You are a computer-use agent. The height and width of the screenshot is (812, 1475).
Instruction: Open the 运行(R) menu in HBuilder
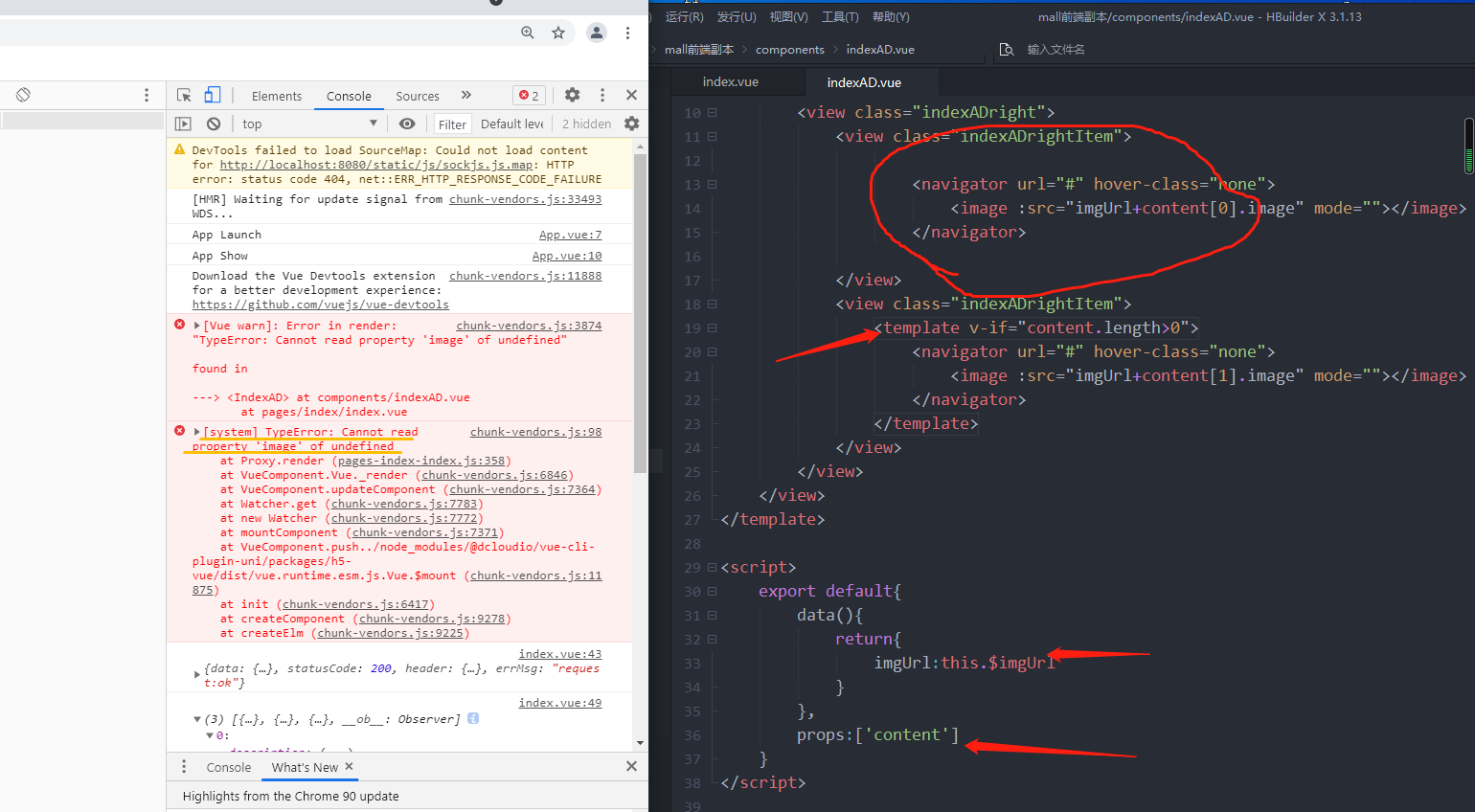[x=684, y=17]
